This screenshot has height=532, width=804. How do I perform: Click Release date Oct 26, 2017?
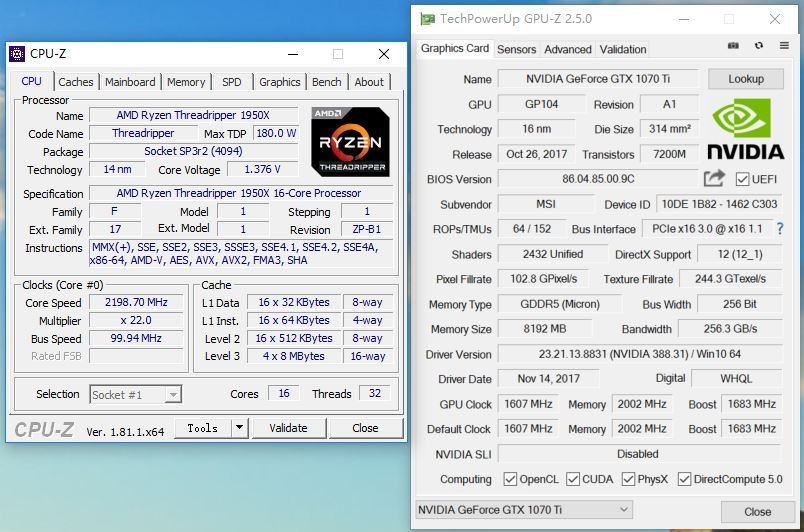536,154
